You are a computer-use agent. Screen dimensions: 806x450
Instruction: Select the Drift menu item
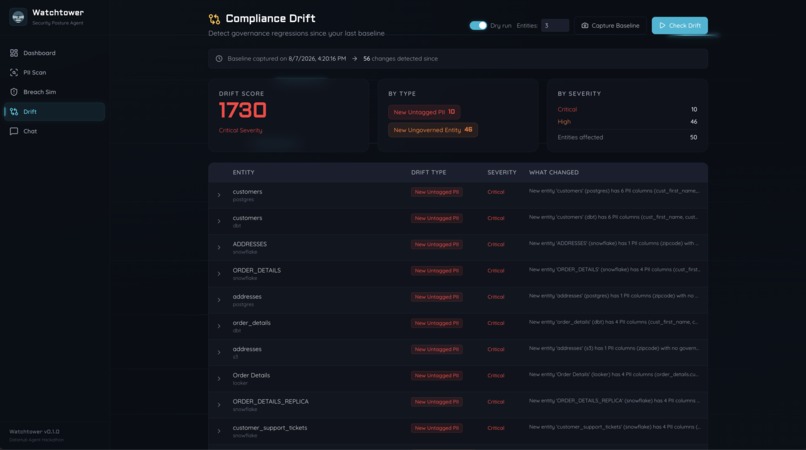(x=54, y=112)
